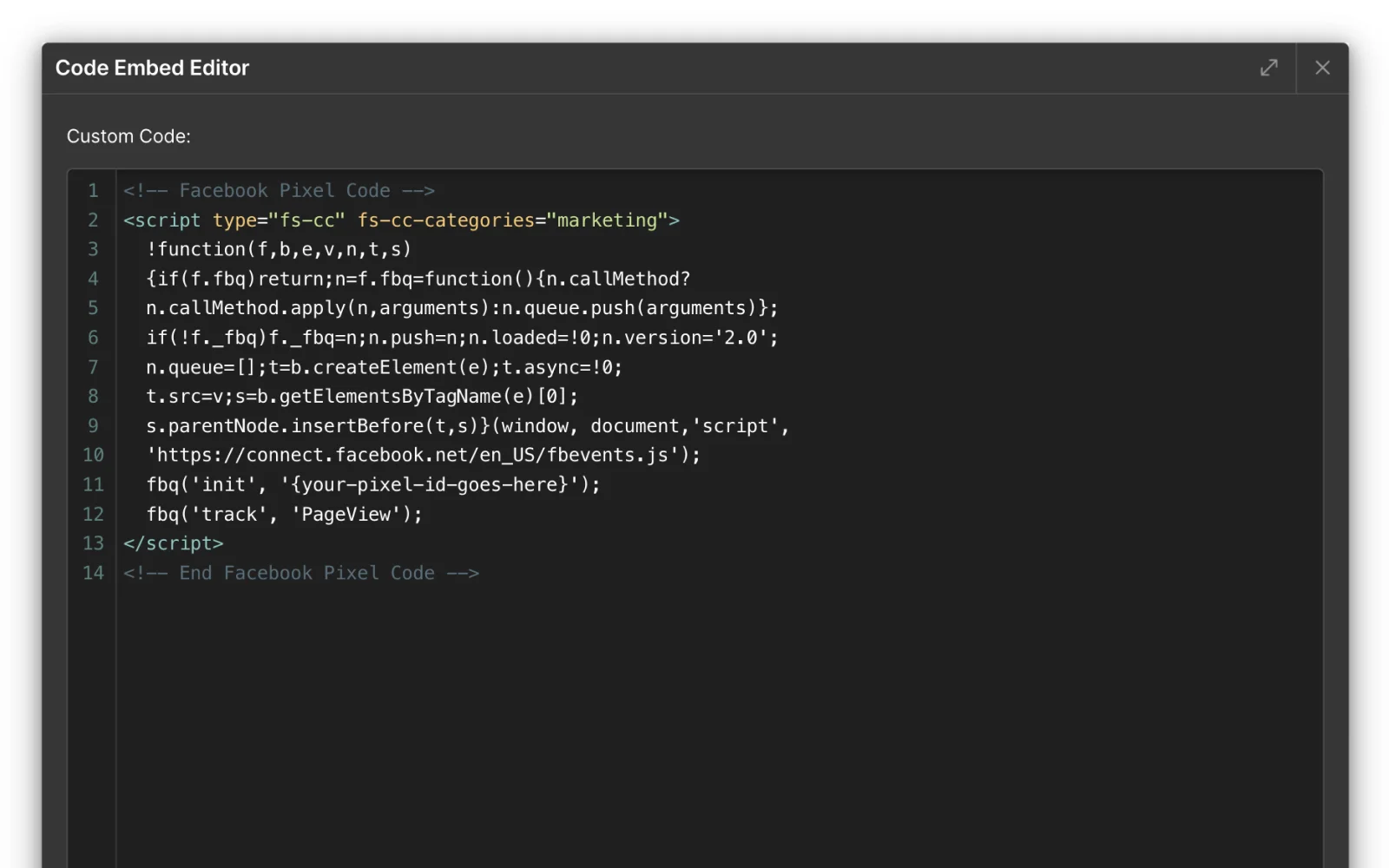Click the fbq 'track' 'PageView' line
The image size is (1389, 868).
(x=284, y=514)
